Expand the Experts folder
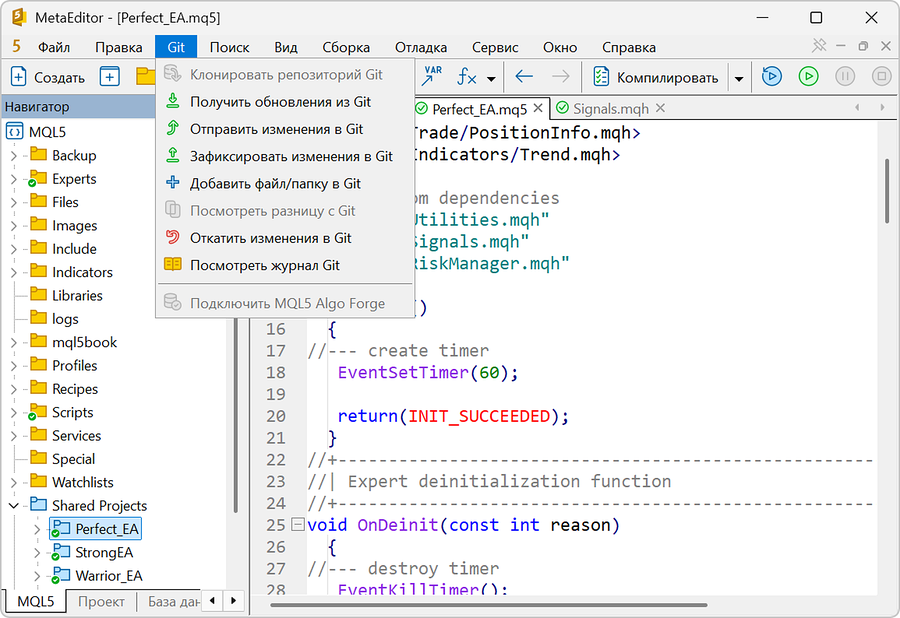The image size is (900, 618). (x=13, y=179)
